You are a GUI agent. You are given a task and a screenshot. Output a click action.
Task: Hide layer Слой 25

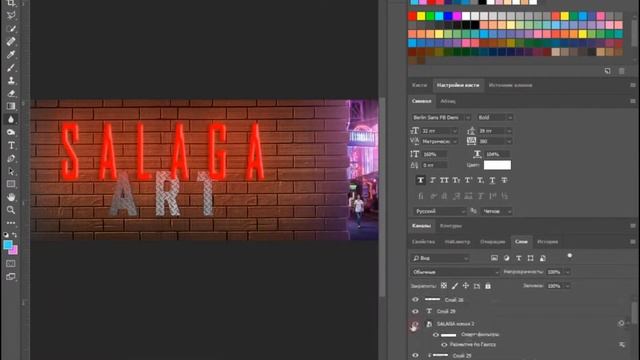415,356
